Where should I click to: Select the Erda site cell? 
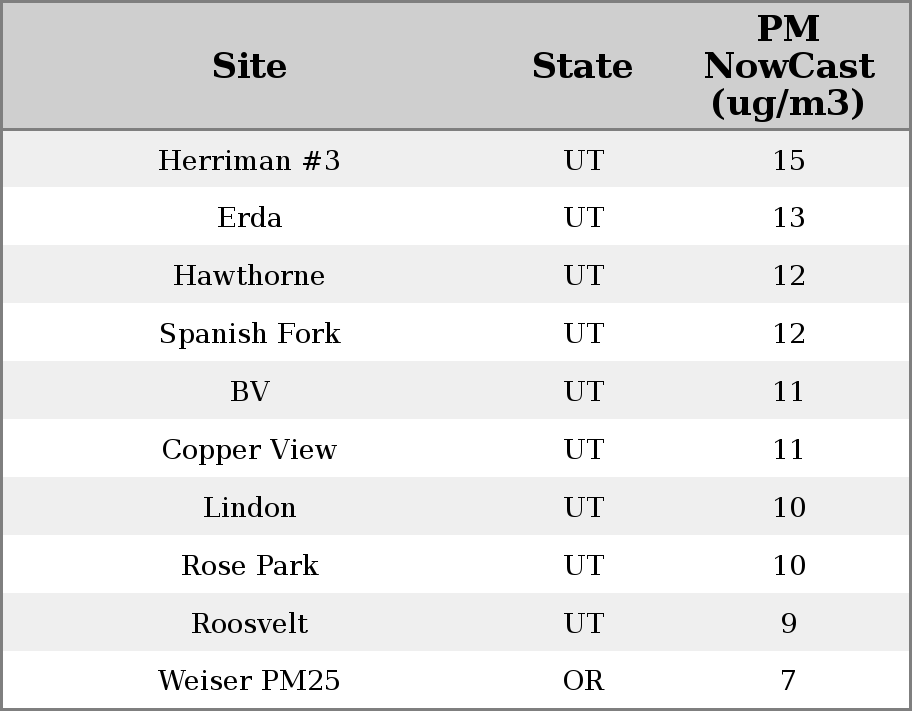click(249, 218)
